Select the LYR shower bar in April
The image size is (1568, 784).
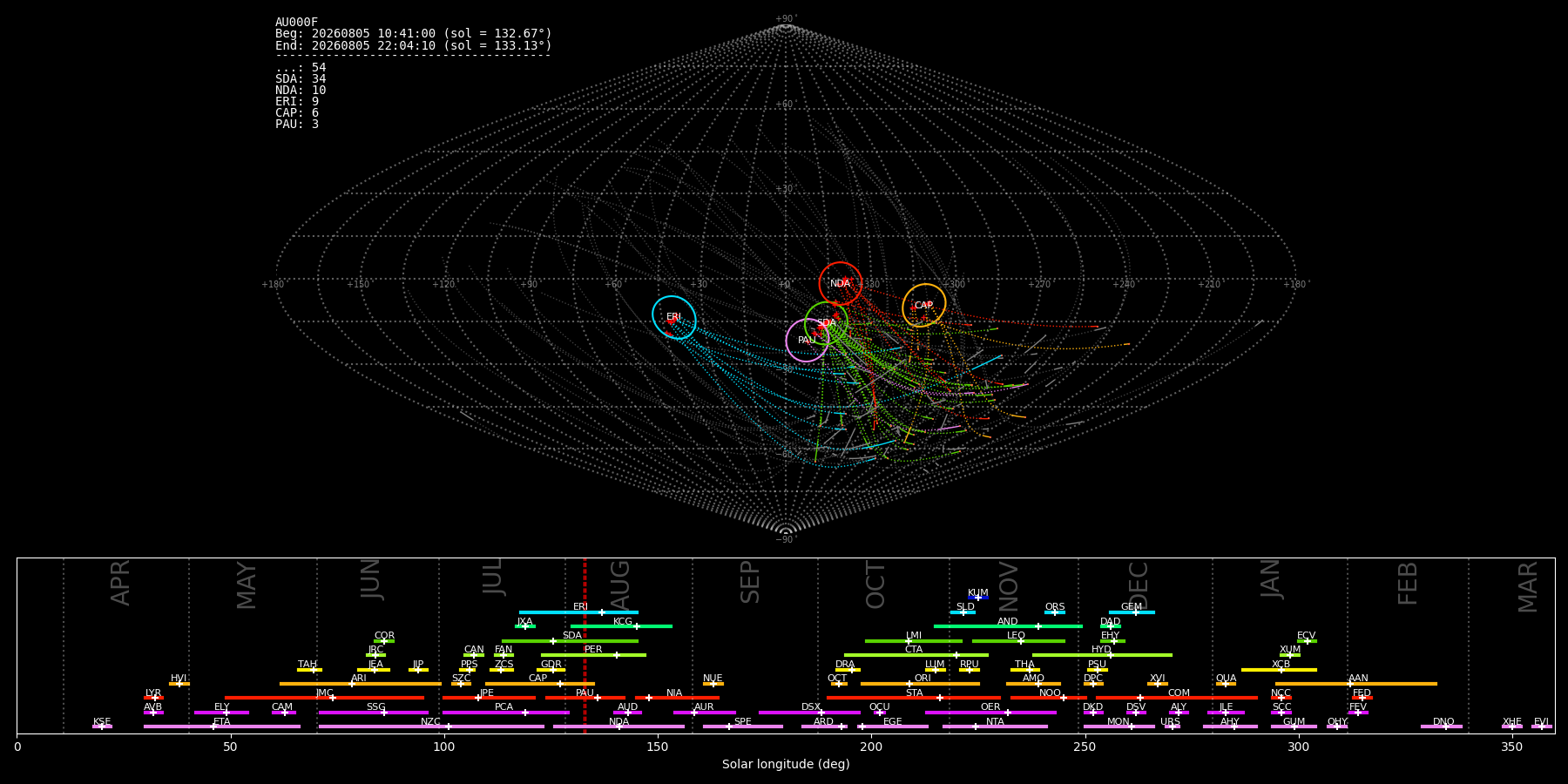[153, 698]
